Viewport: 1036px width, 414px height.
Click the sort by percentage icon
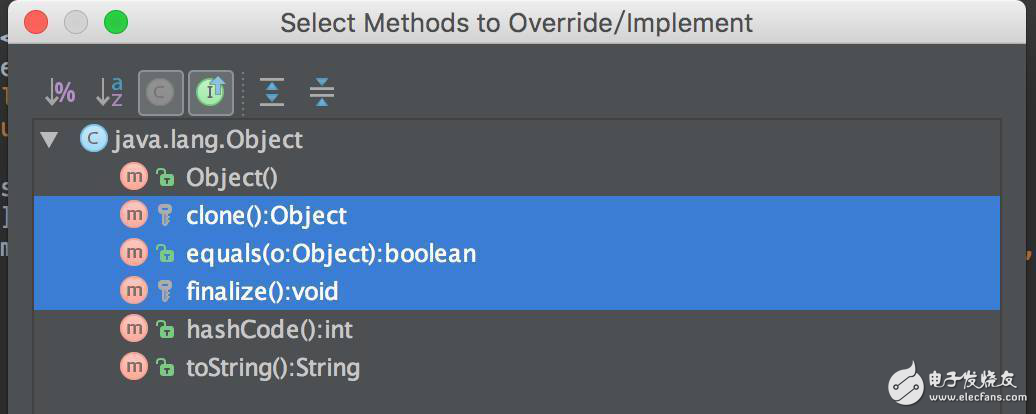(60, 93)
